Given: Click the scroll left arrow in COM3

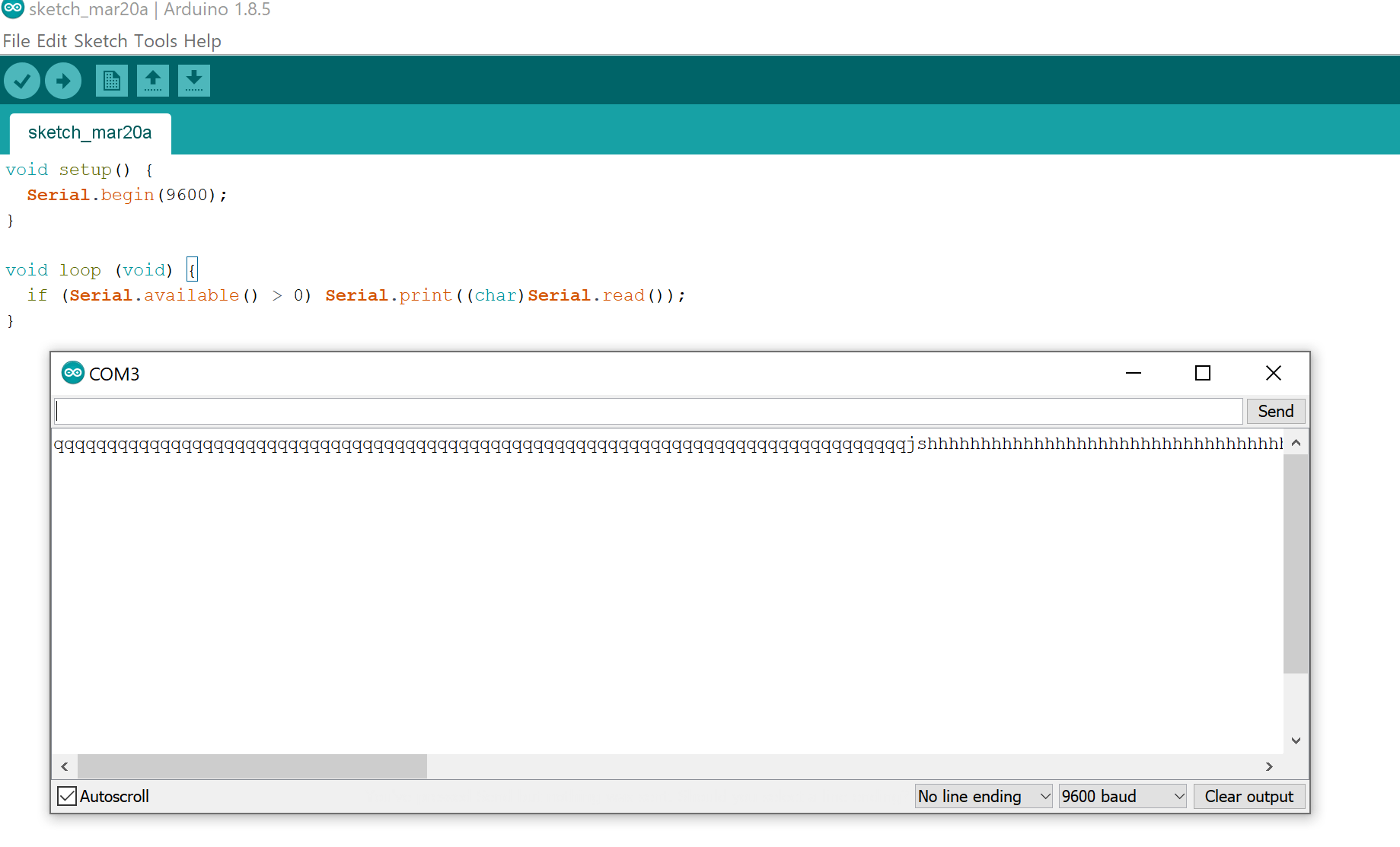Looking at the screenshot, I should tap(65, 766).
